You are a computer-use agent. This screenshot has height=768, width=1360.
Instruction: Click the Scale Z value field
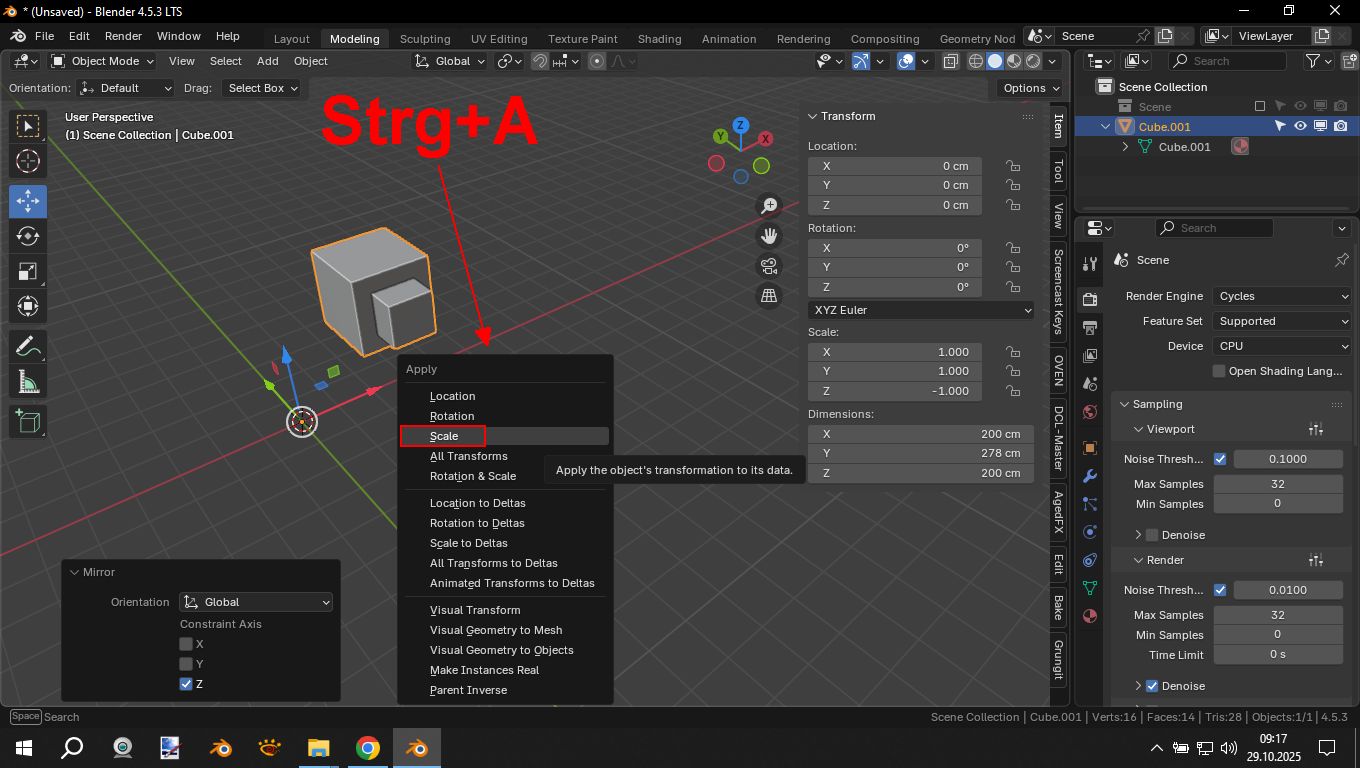click(894, 391)
